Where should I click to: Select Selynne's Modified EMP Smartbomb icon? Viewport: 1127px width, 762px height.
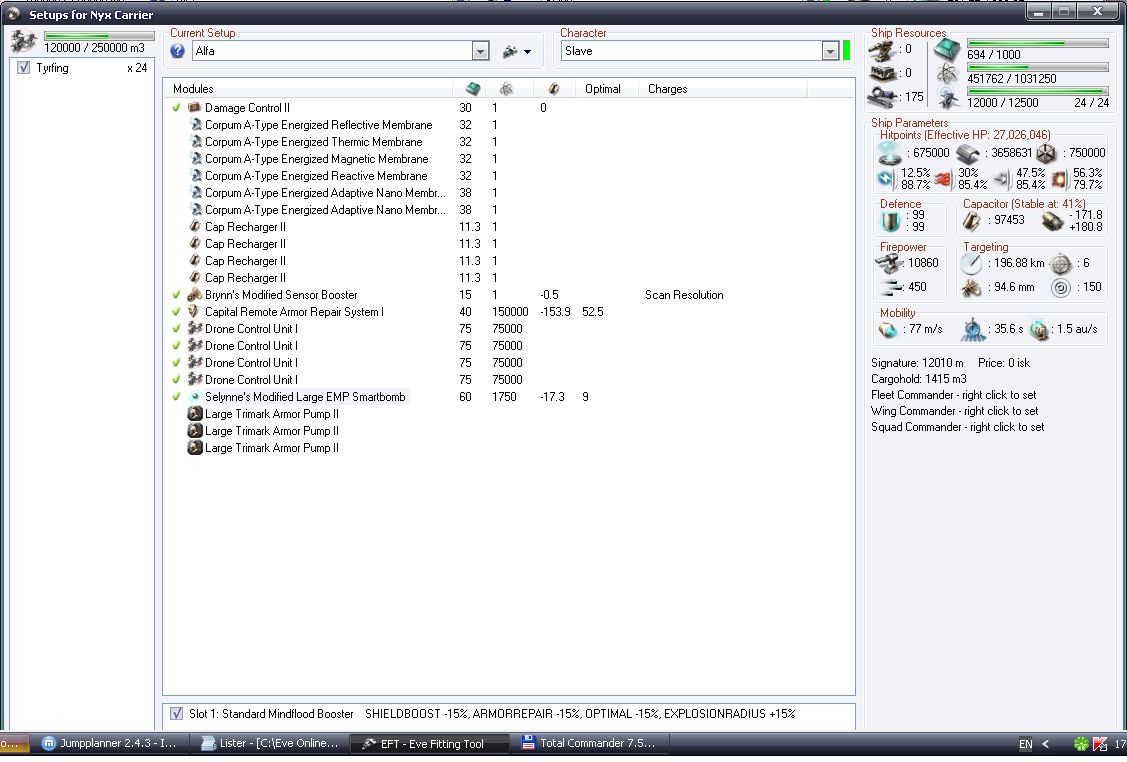point(194,397)
